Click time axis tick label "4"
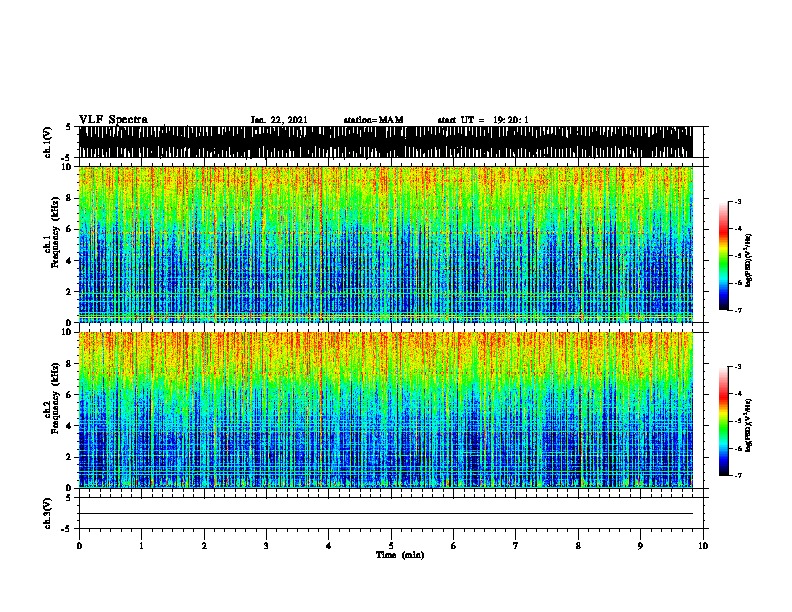The width and height of the screenshot is (792, 612). click(x=329, y=546)
